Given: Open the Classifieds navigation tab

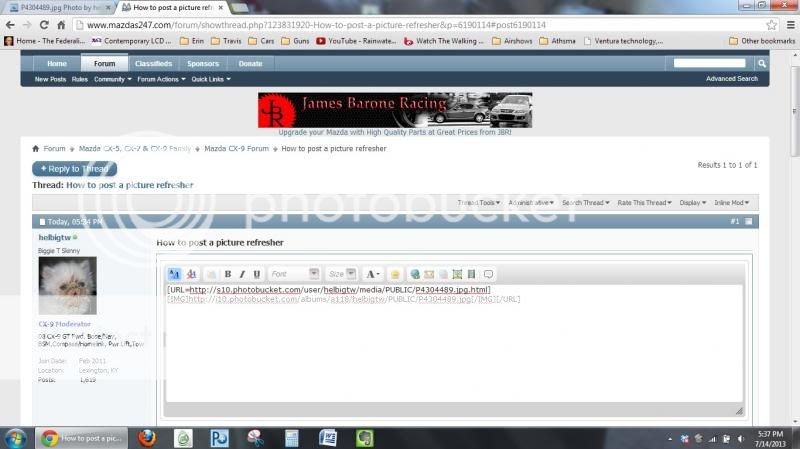Looking at the screenshot, I should click(153, 63).
